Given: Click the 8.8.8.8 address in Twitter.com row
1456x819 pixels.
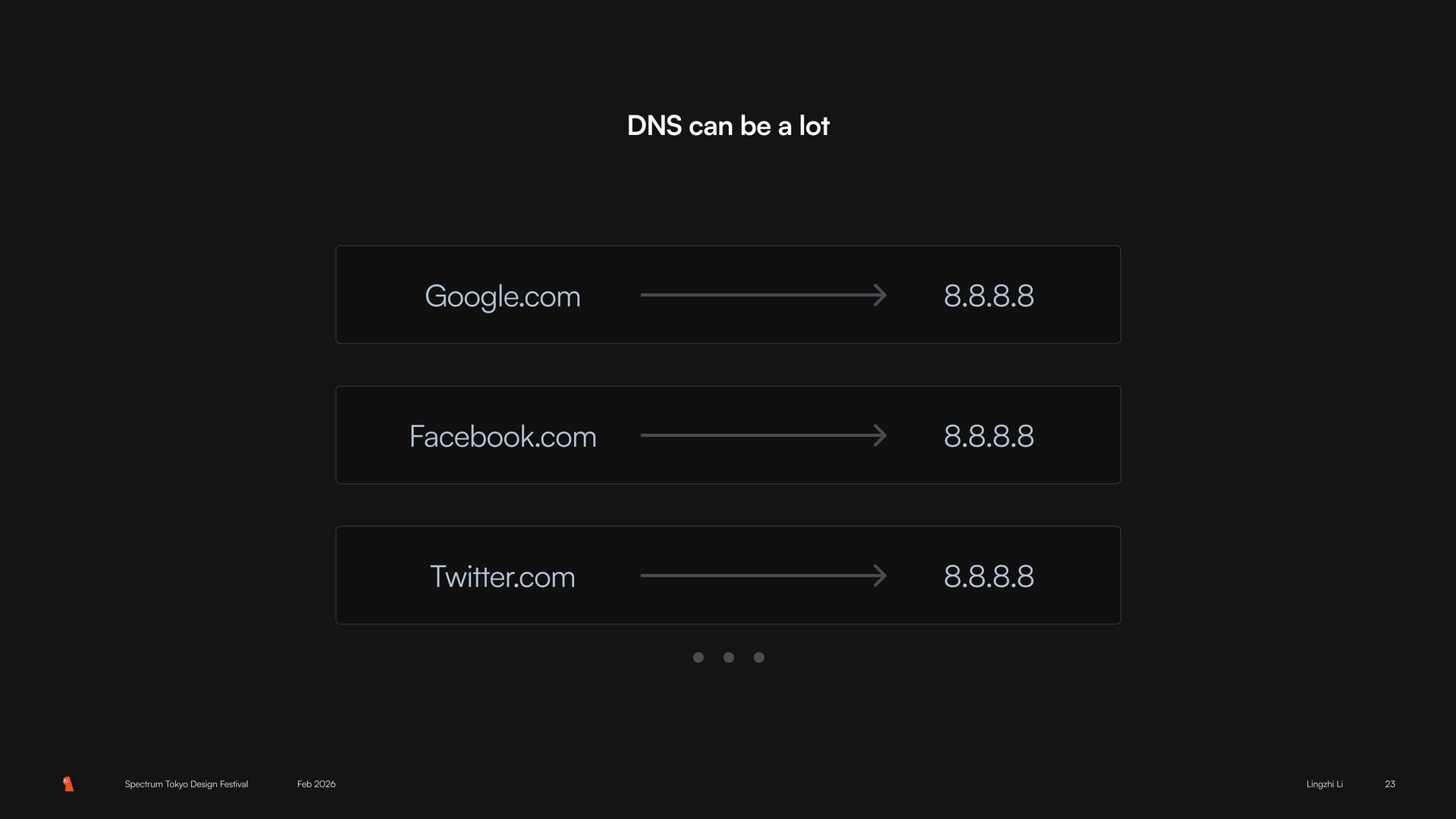Looking at the screenshot, I should point(988,576).
